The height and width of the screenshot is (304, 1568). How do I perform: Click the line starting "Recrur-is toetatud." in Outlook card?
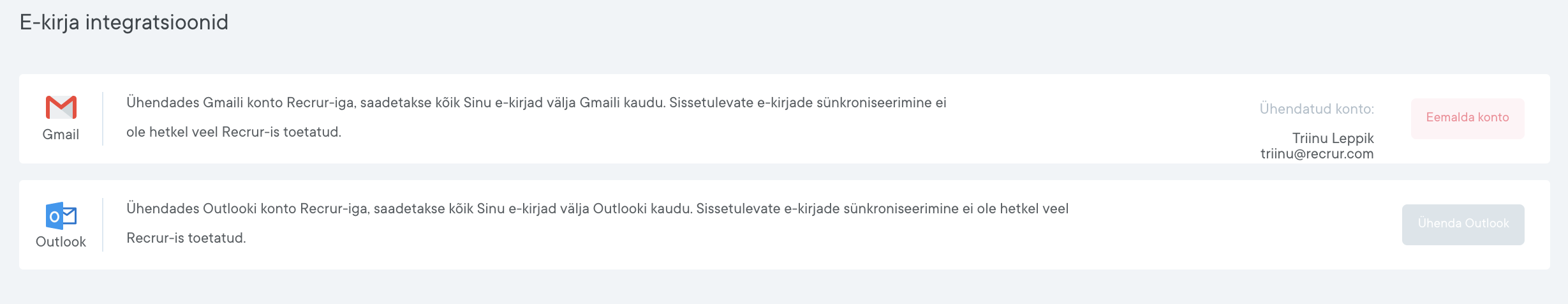tap(186, 238)
